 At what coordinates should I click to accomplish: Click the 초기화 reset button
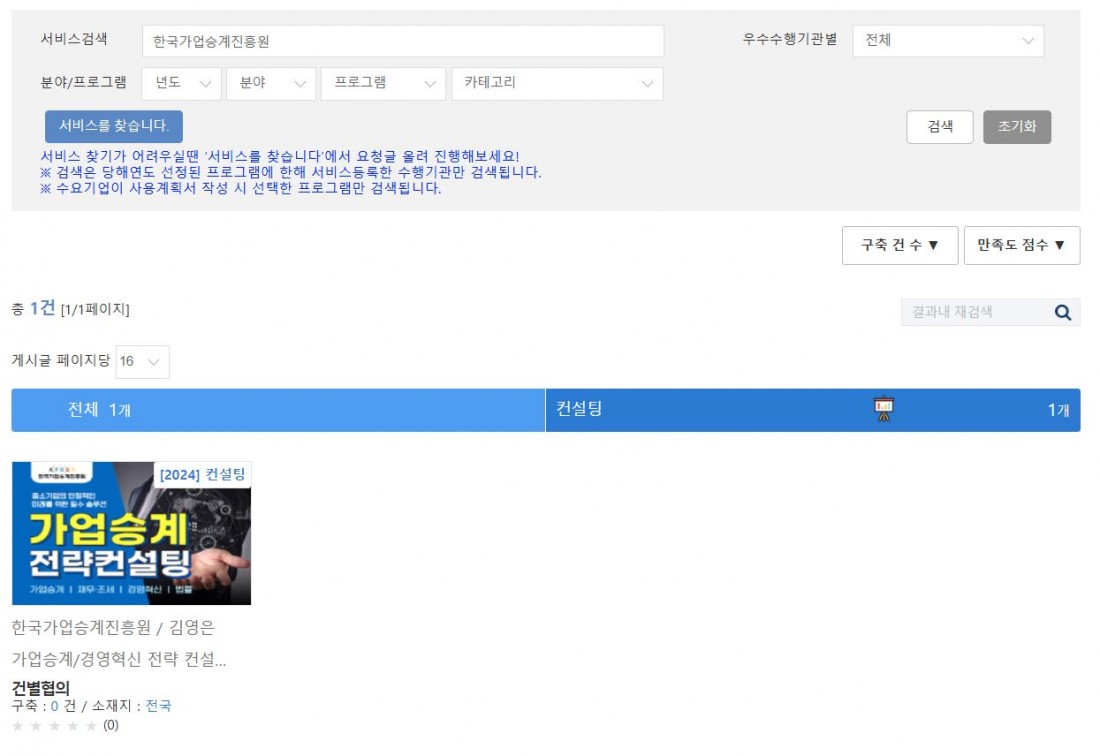pos(1016,127)
